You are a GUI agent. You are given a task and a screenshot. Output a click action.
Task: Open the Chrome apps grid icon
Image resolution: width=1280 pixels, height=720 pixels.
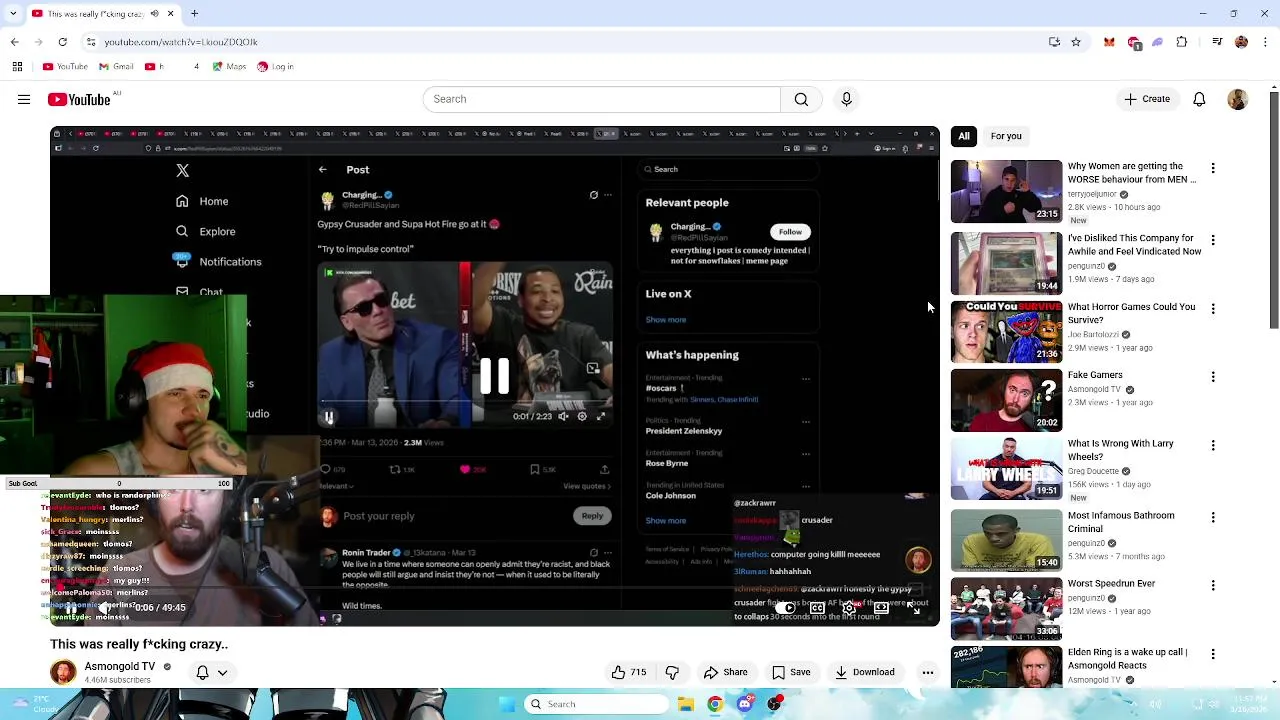[17, 67]
